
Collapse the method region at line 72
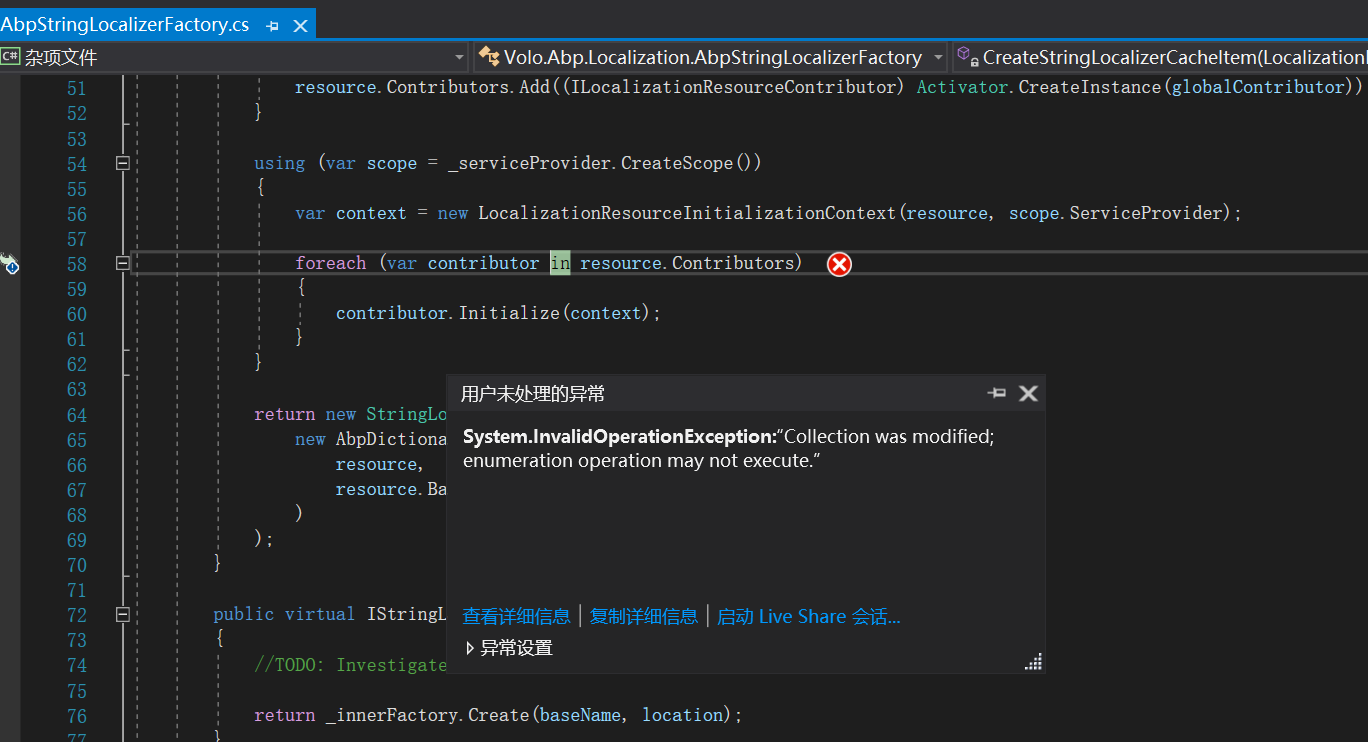pyautogui.click(x=122, y=614)
